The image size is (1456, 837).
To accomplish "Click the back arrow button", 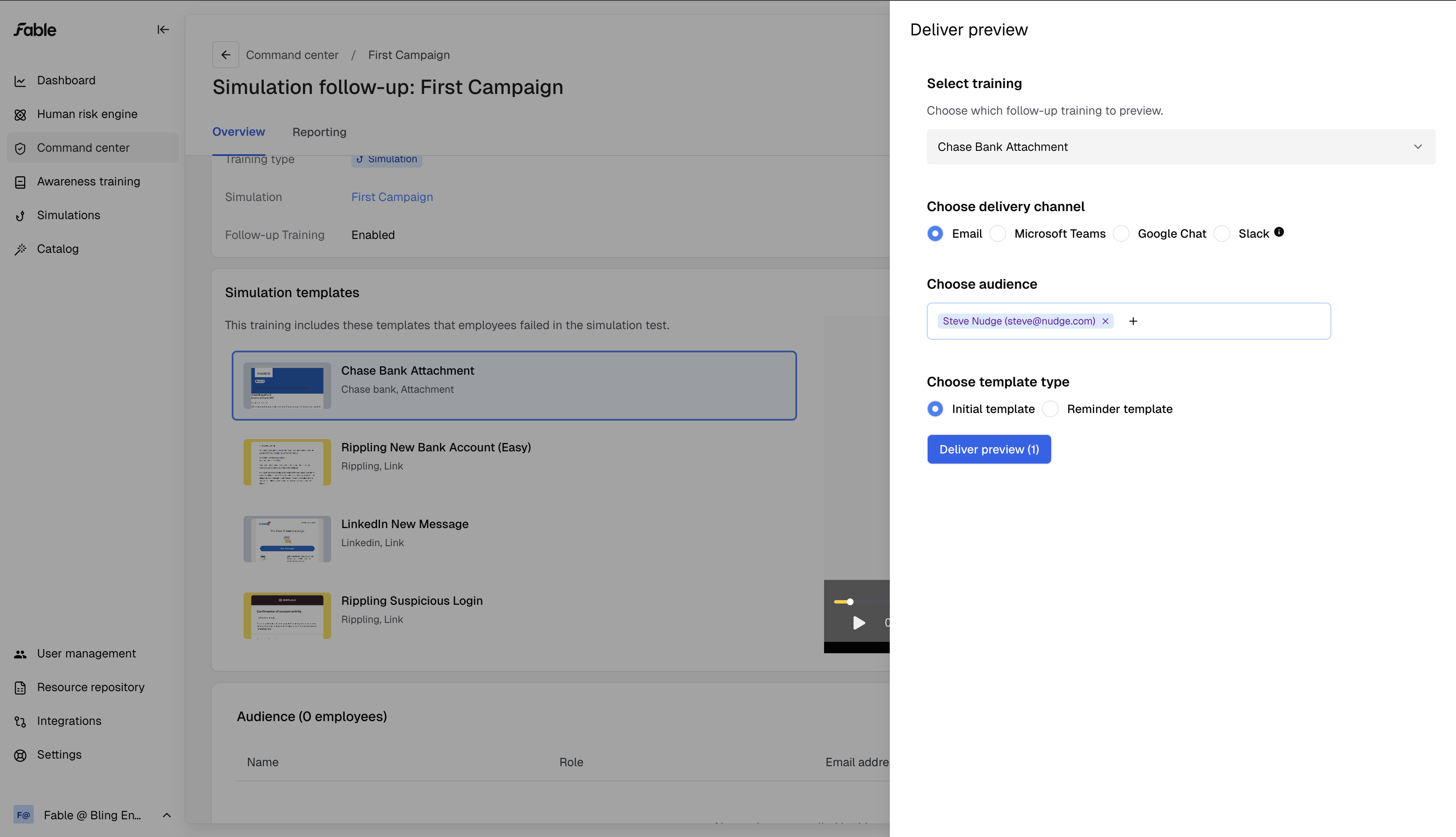I will pyautogui.click(x=226, y=55).
